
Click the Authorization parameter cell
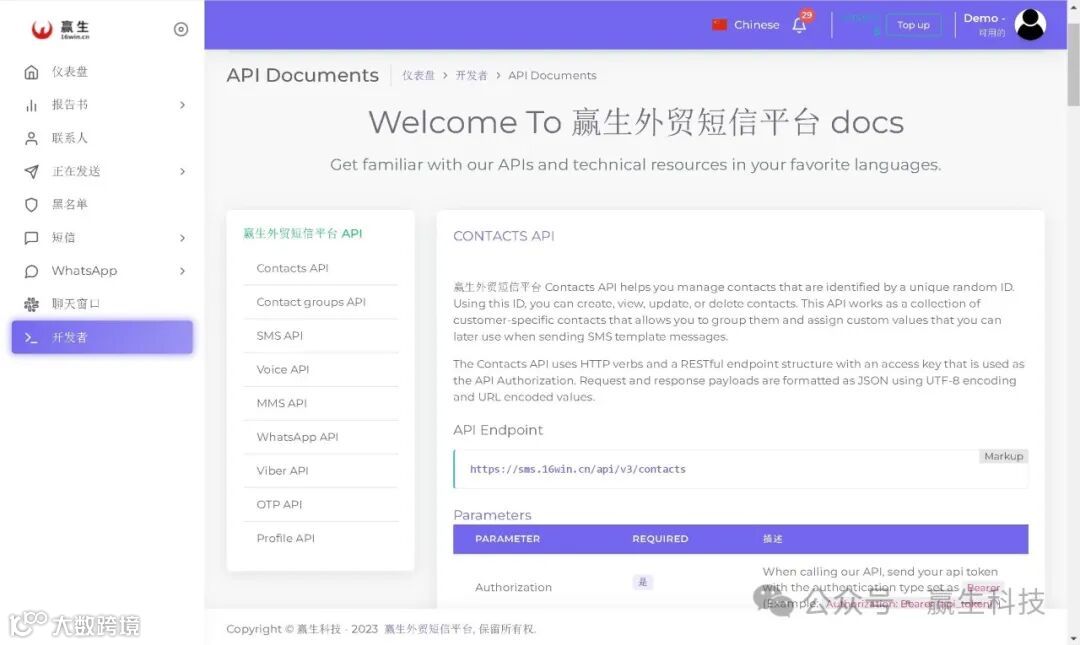(513, 587)
